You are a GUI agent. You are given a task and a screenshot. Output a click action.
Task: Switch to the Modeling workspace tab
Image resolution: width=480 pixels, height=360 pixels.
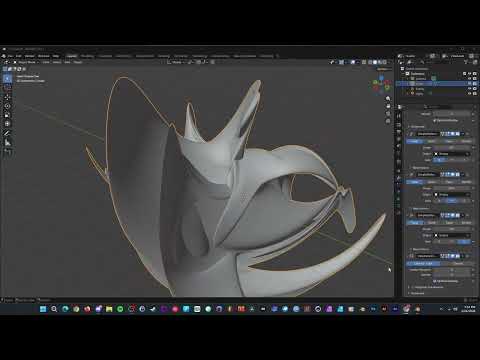tap(87, 56)
